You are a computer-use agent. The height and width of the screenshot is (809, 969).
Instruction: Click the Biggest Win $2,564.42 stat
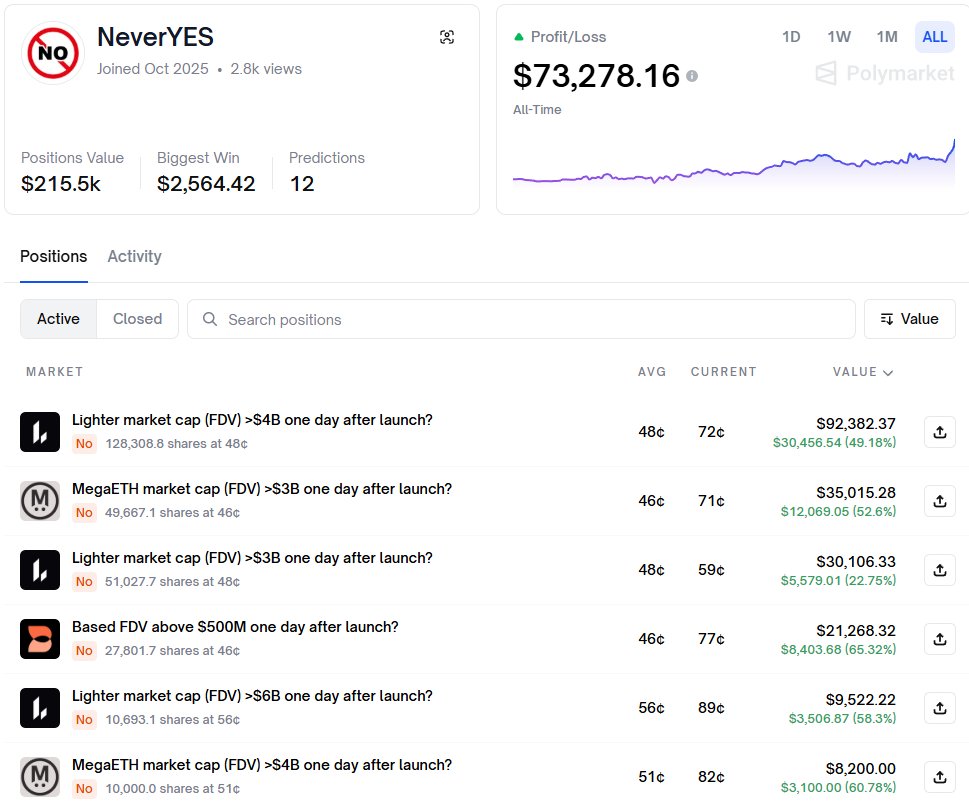pos(206,172)
